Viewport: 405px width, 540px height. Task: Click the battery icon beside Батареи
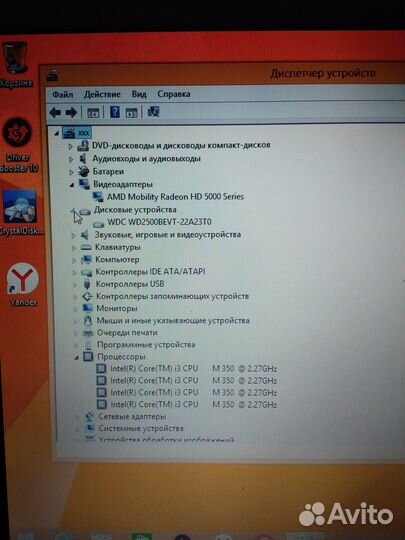click(83, 171)
